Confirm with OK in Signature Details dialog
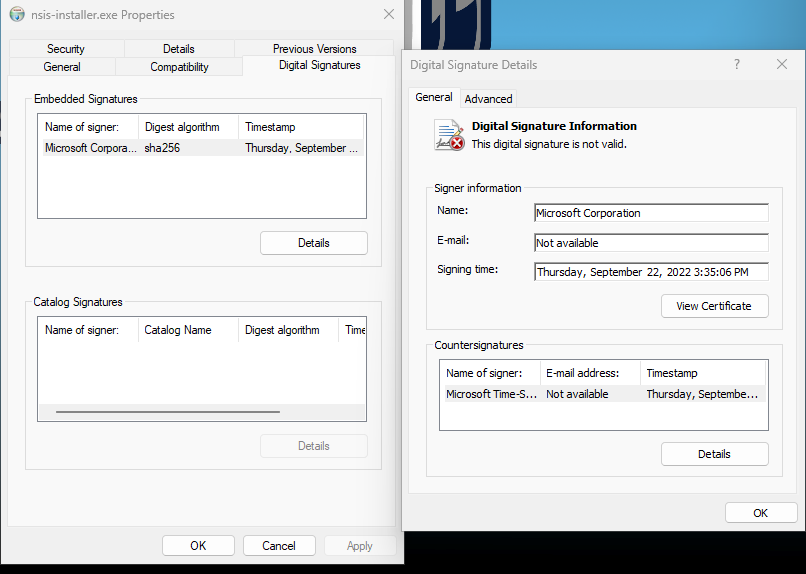Screen dimensions: 806x574 pyautogui.click(x=761, y=513)
